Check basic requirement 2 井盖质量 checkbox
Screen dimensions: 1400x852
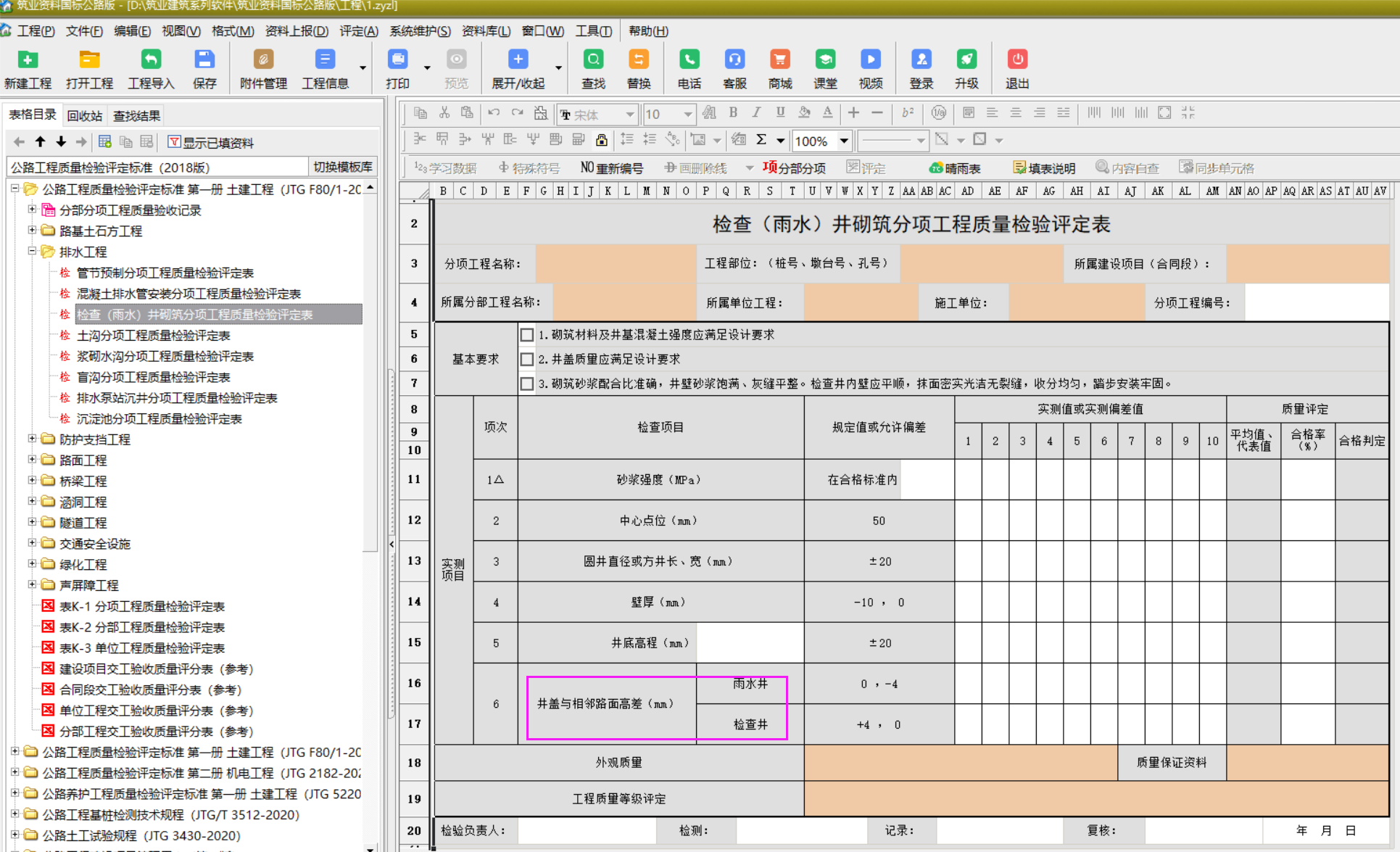[527, 359]
